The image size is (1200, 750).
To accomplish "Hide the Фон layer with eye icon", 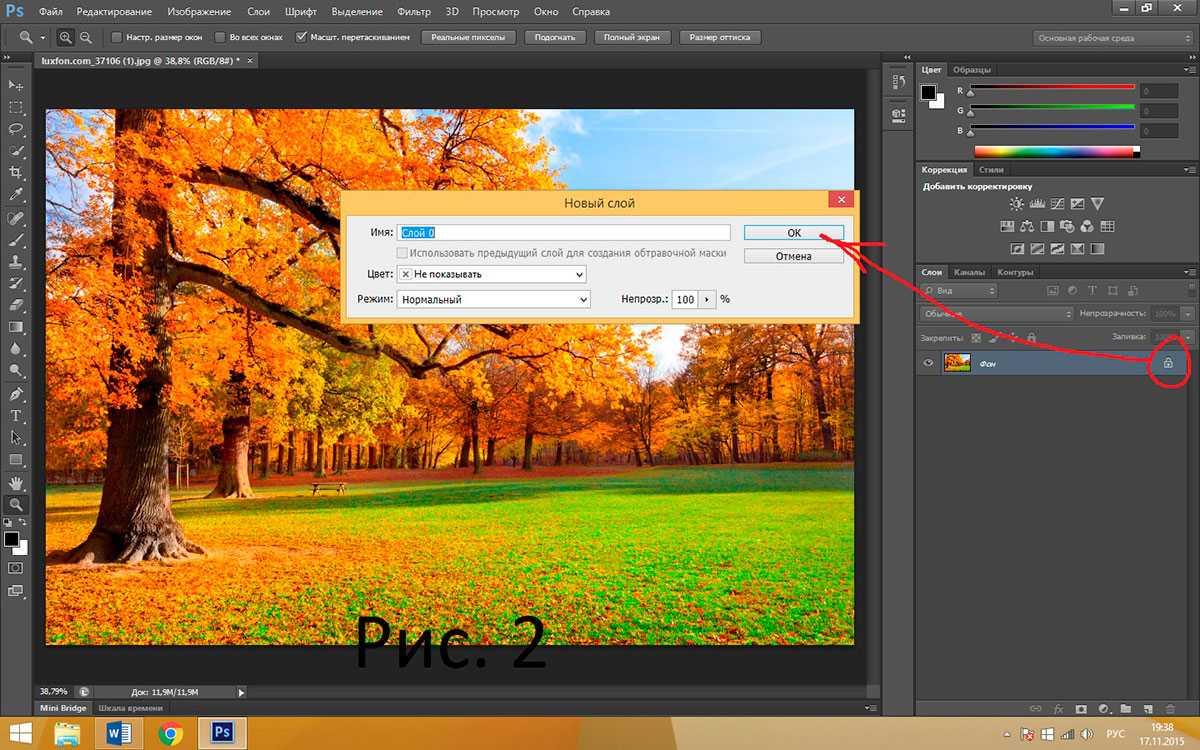I will tap(929, 364).
